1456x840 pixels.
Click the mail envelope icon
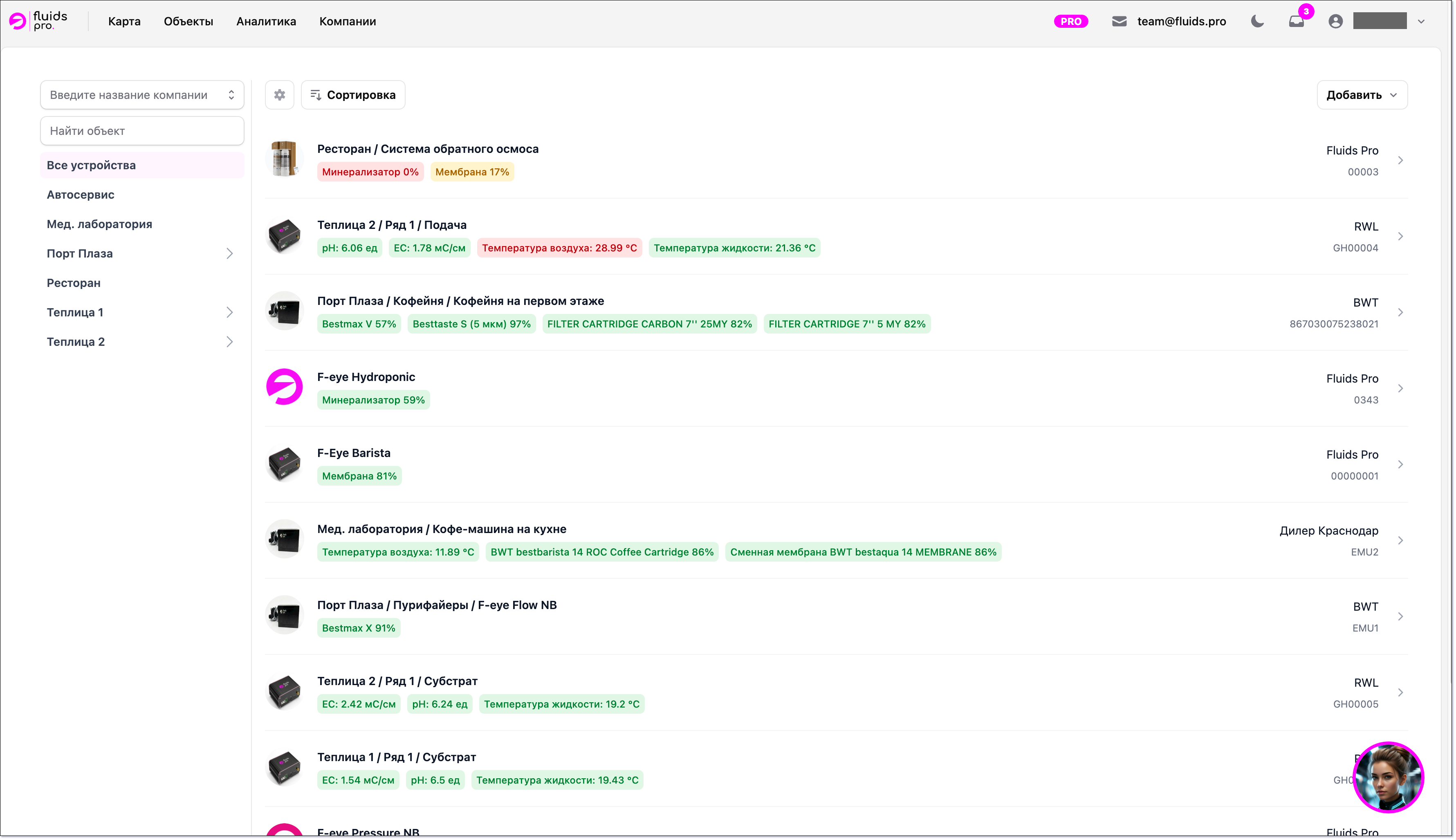coord(1119,21)
